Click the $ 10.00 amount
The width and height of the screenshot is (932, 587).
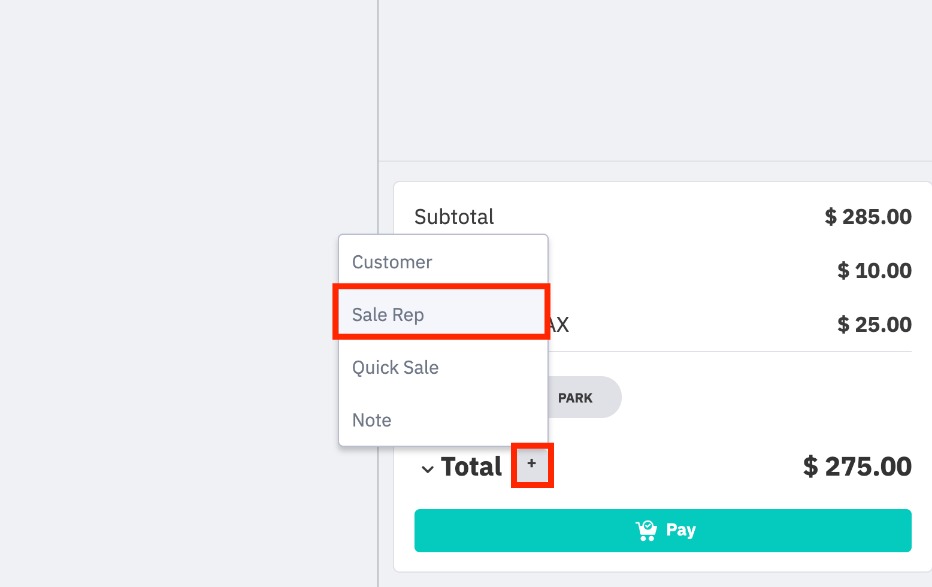click(x=874, y=271)
